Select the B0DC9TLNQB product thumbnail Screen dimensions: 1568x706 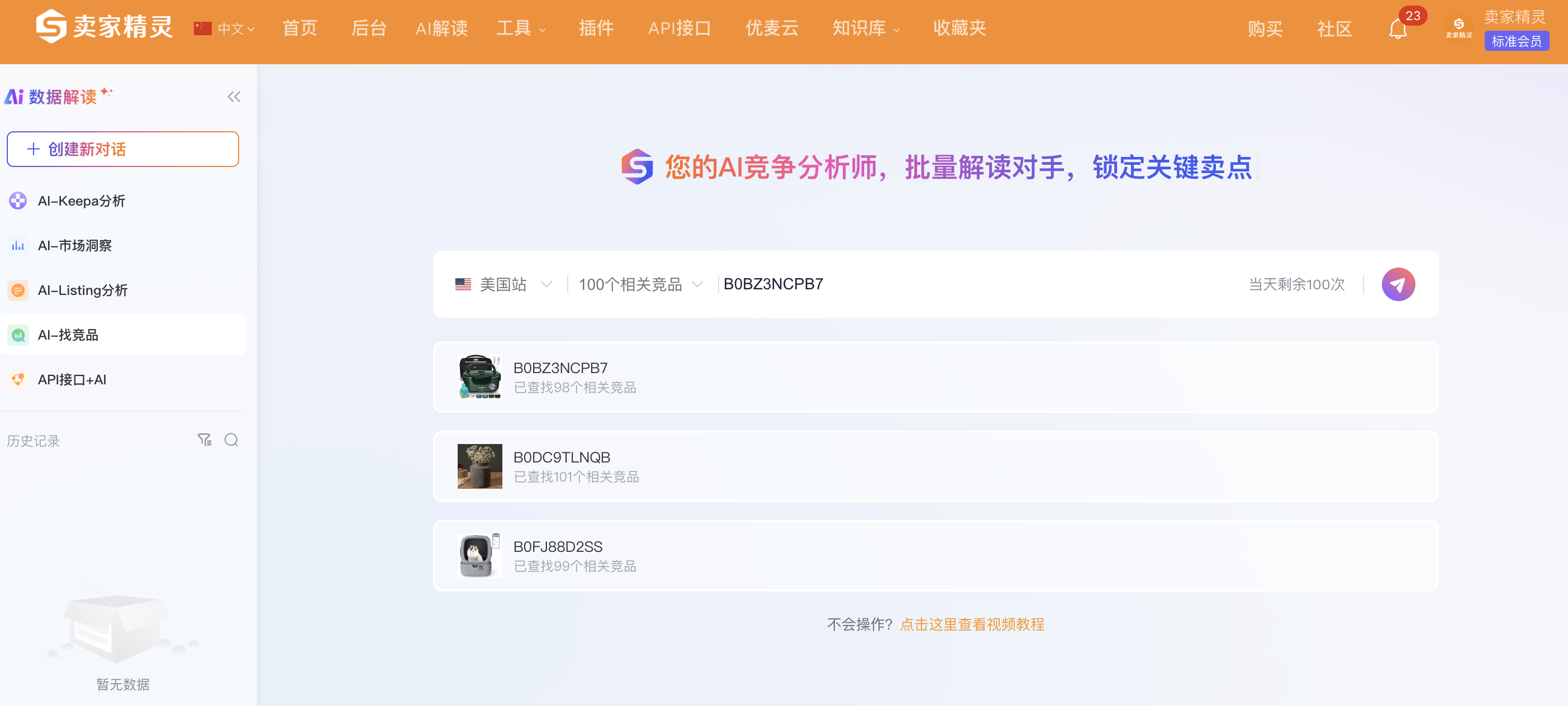click(x=479, y=466)
